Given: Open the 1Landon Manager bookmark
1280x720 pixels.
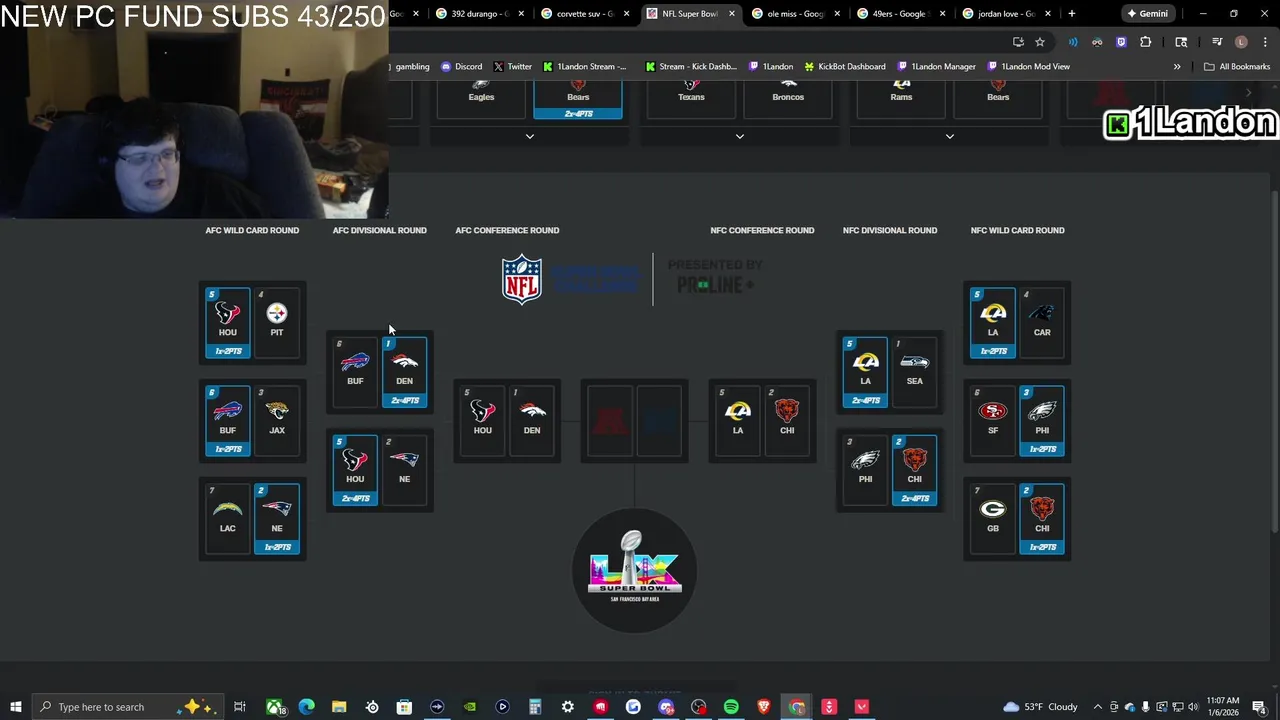Looking at the screenshot, I should 936,67.
